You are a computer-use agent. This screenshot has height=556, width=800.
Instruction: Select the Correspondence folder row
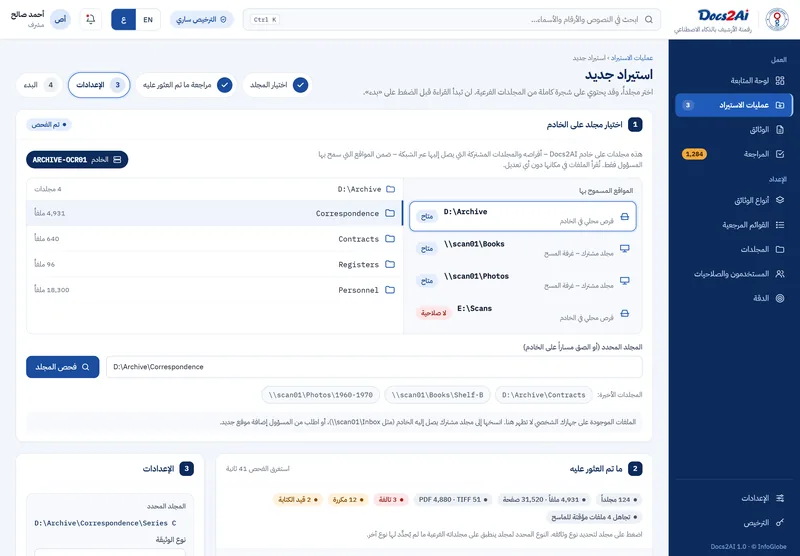pos(215,213)
